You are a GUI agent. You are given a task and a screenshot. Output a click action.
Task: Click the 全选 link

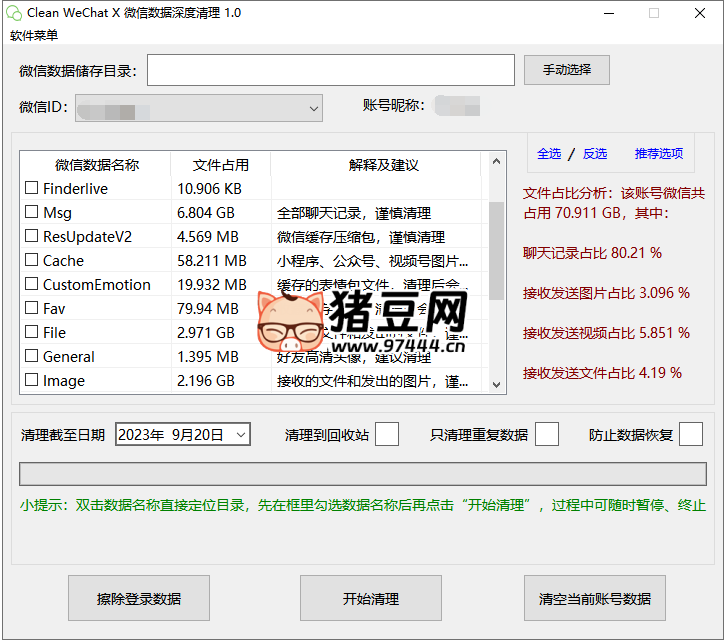tap(549, 153)
